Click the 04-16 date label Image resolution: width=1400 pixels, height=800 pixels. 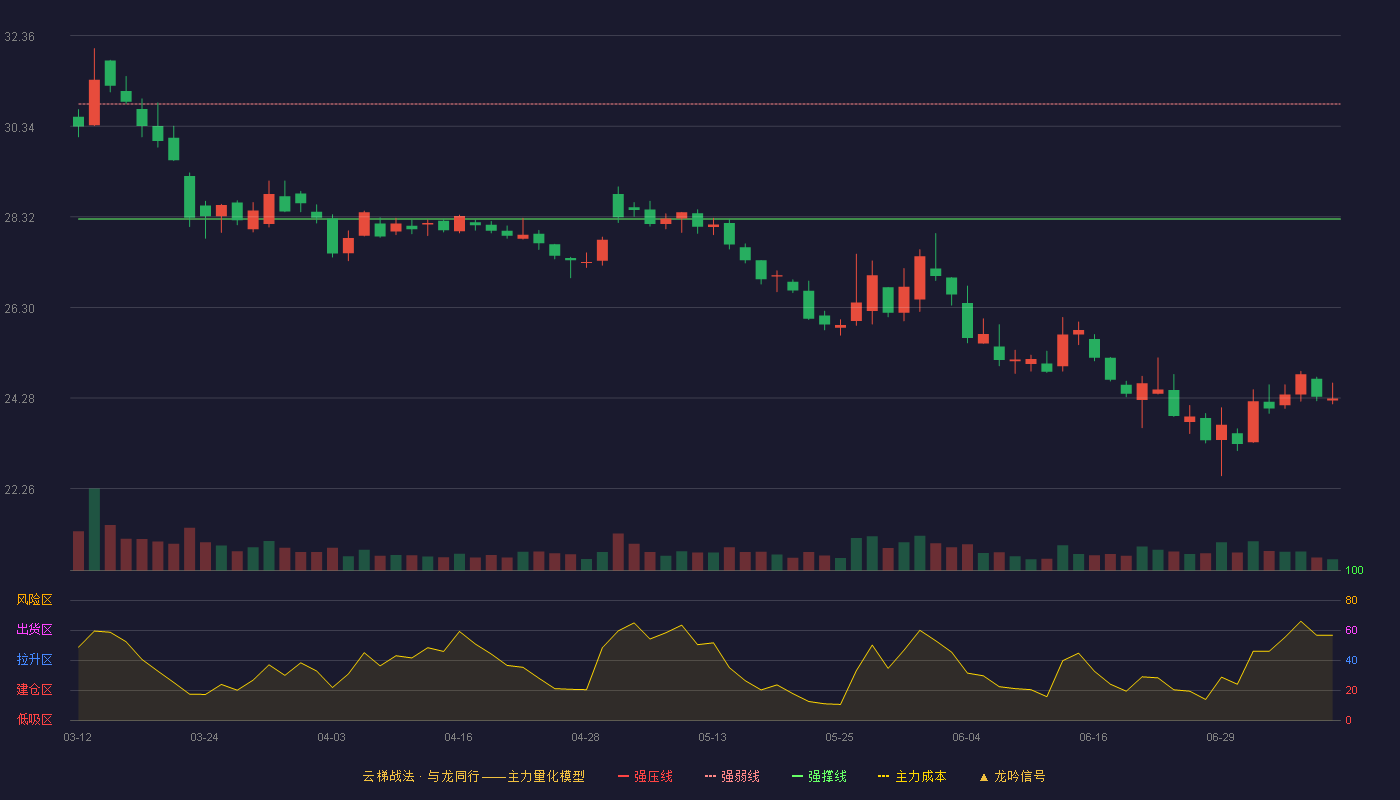point(458,737)
